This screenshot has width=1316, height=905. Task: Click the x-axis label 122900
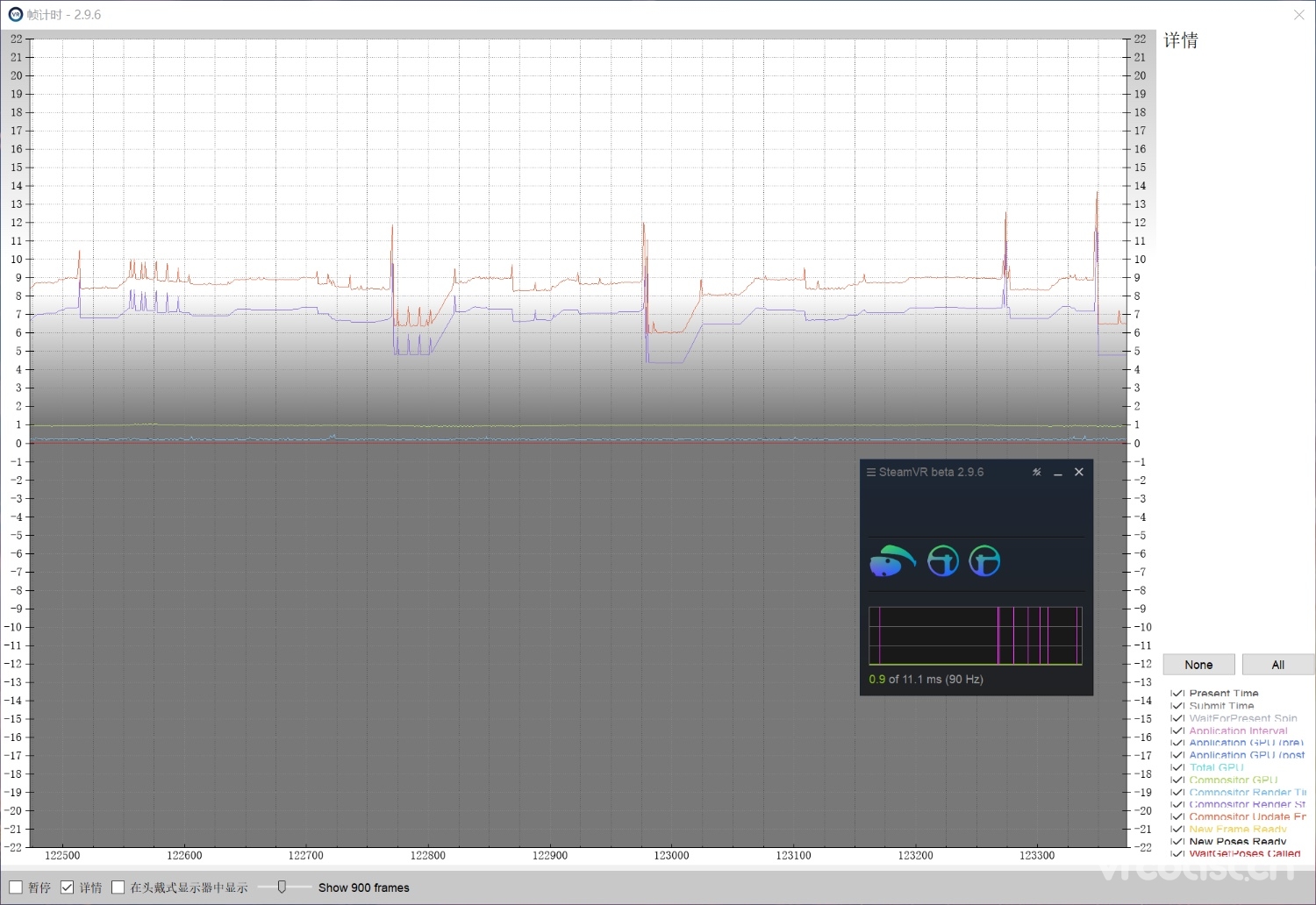click(x=550, y=855)
